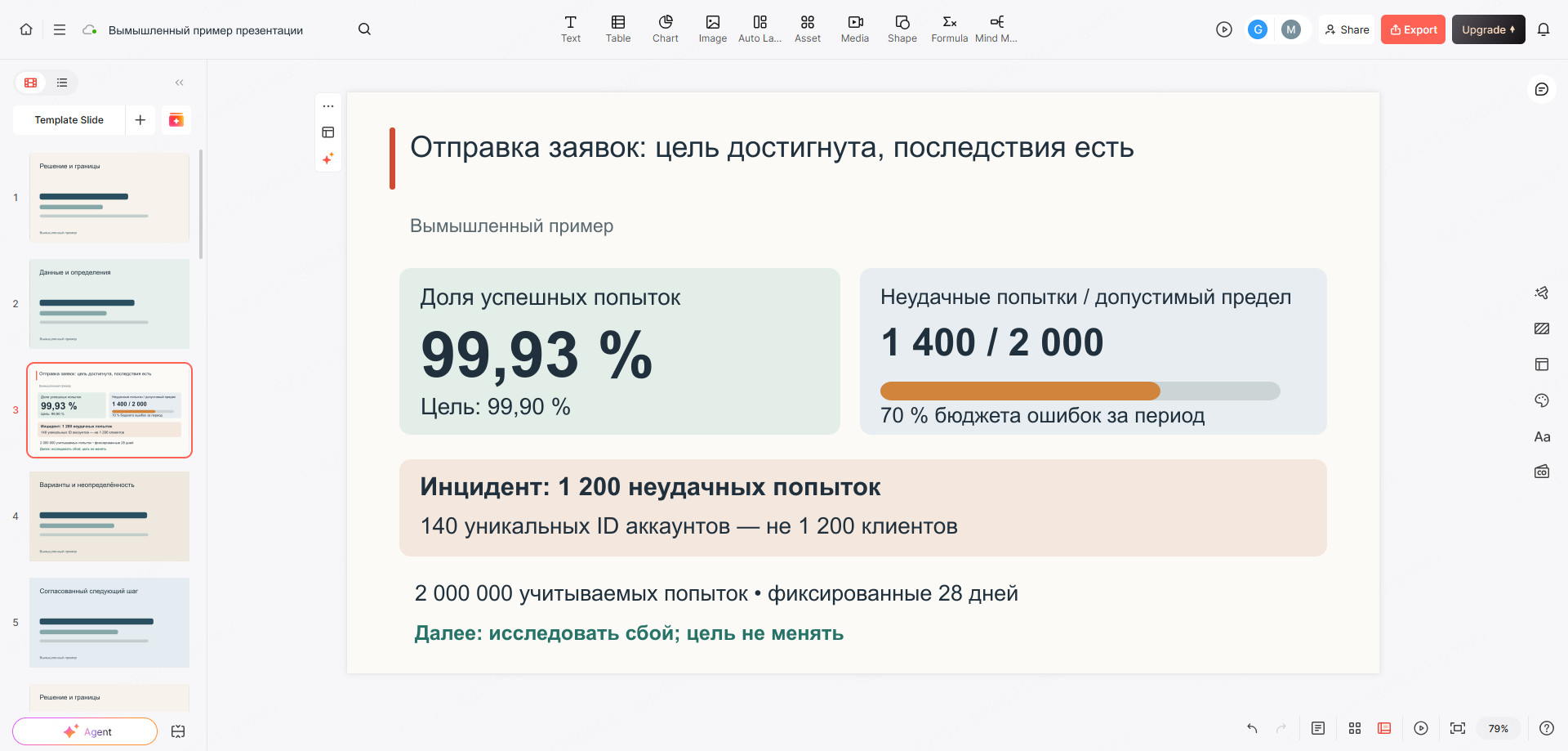This screenshot has width=1568, height=751.
Task: Undo the last action
Action: coord(1252,728)
